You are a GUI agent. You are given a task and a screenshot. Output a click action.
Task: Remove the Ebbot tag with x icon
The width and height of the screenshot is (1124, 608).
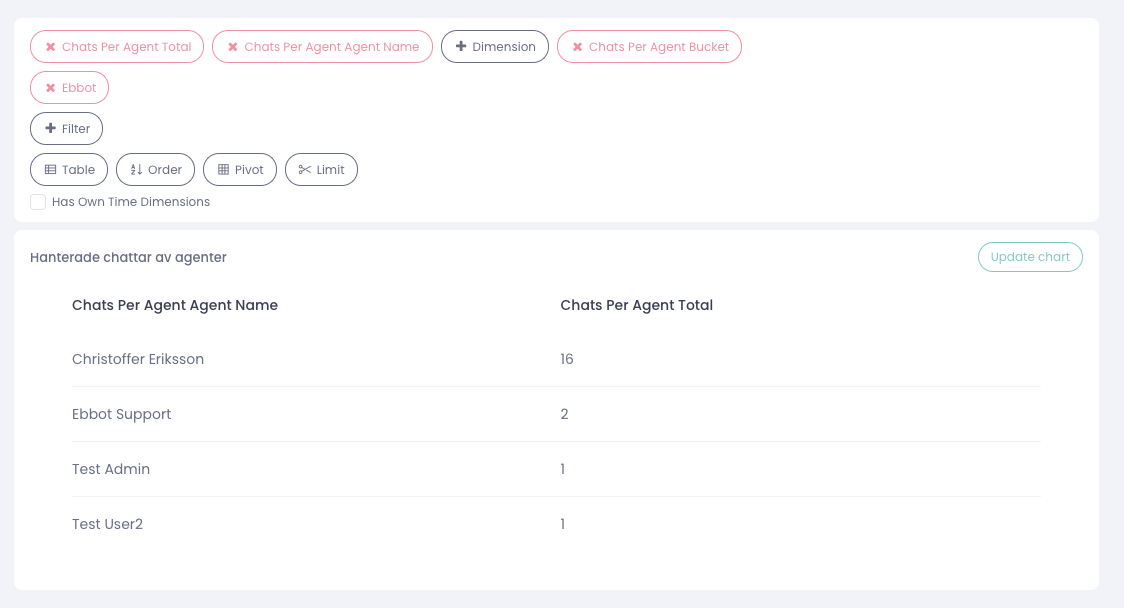point(50,88)
